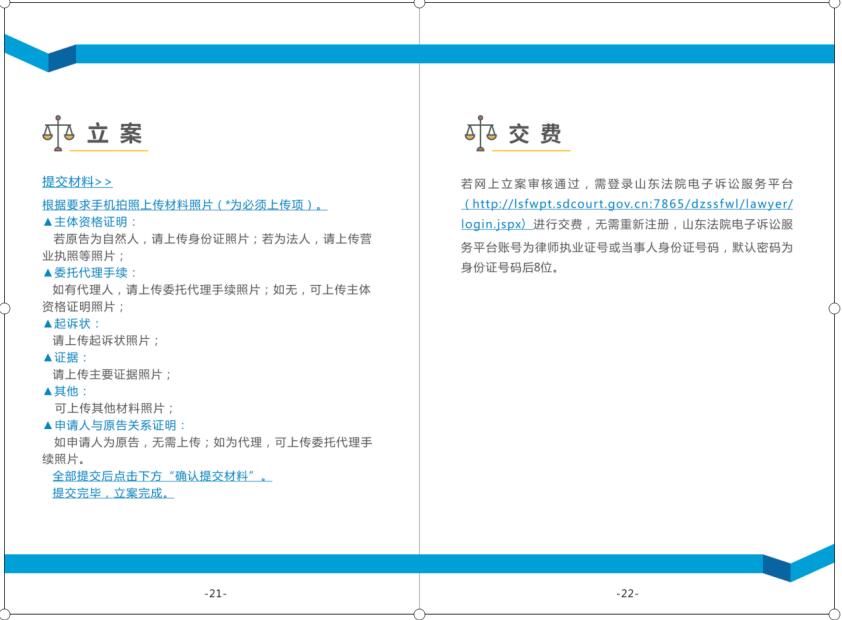Click the right middle resize handle
Screen dimensions: 842x620
click(x=835, y=309)
